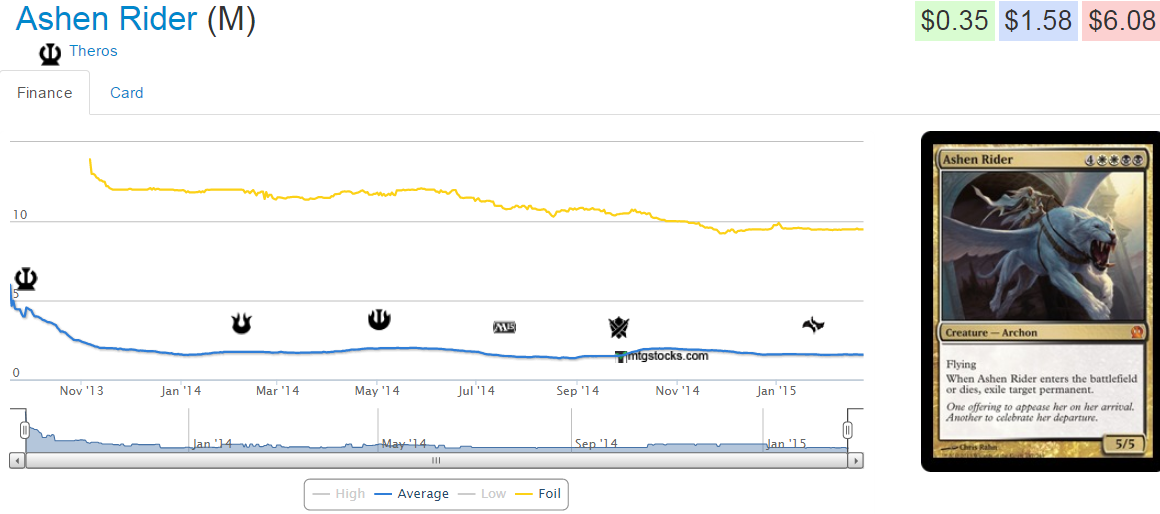Click the Khans of Tarkir set marker
This screenshot has height=514, width=1160.
tap(619, 327)
